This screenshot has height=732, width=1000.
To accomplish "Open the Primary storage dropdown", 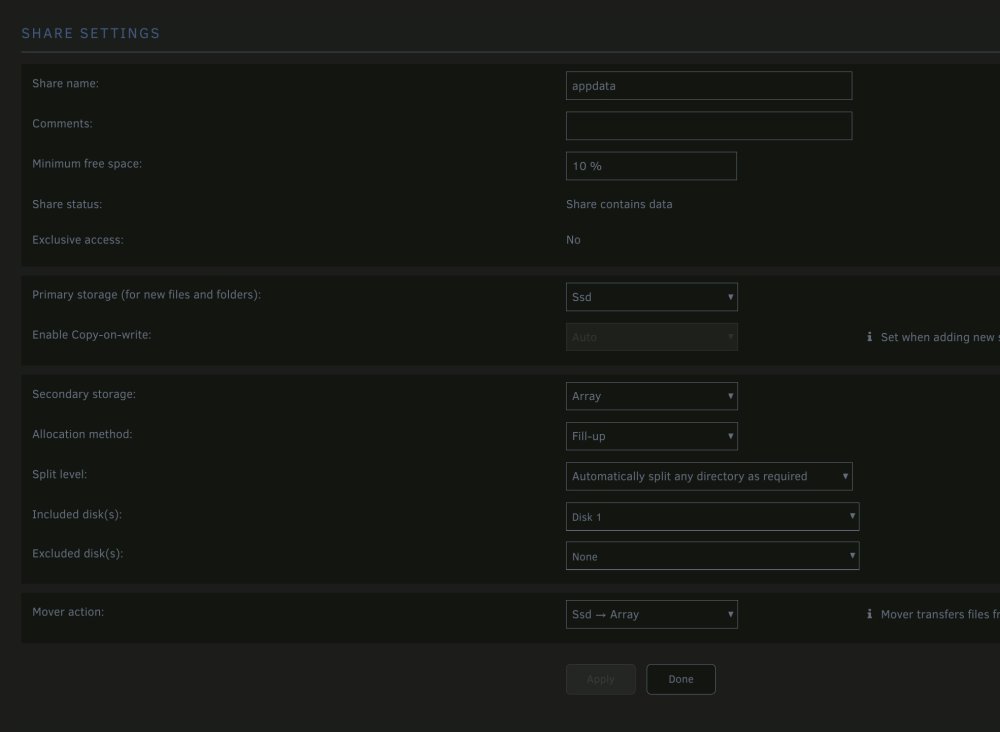I will tap(651, 297).
